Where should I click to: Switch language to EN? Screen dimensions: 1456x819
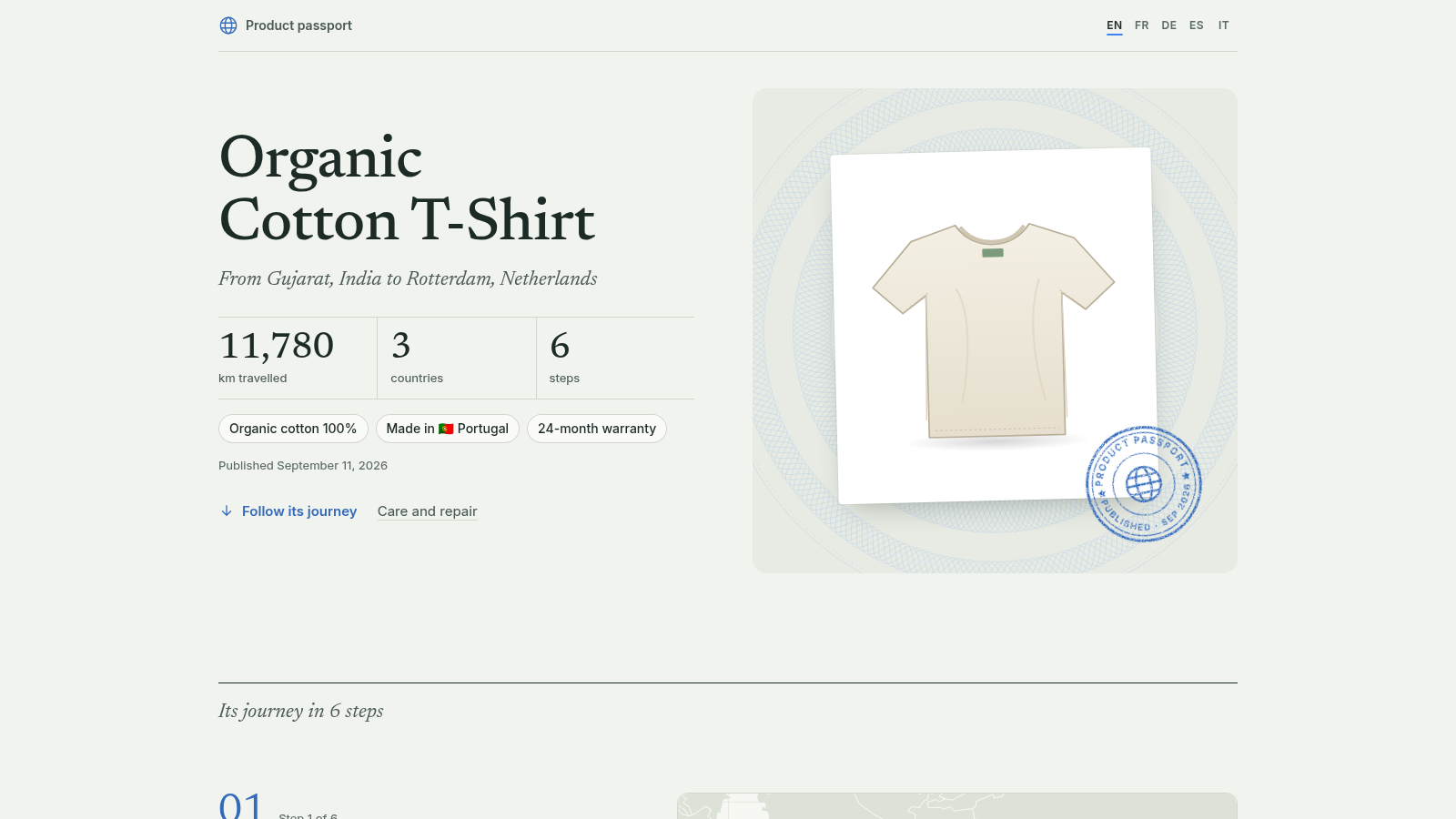(x=1115, y=25)
